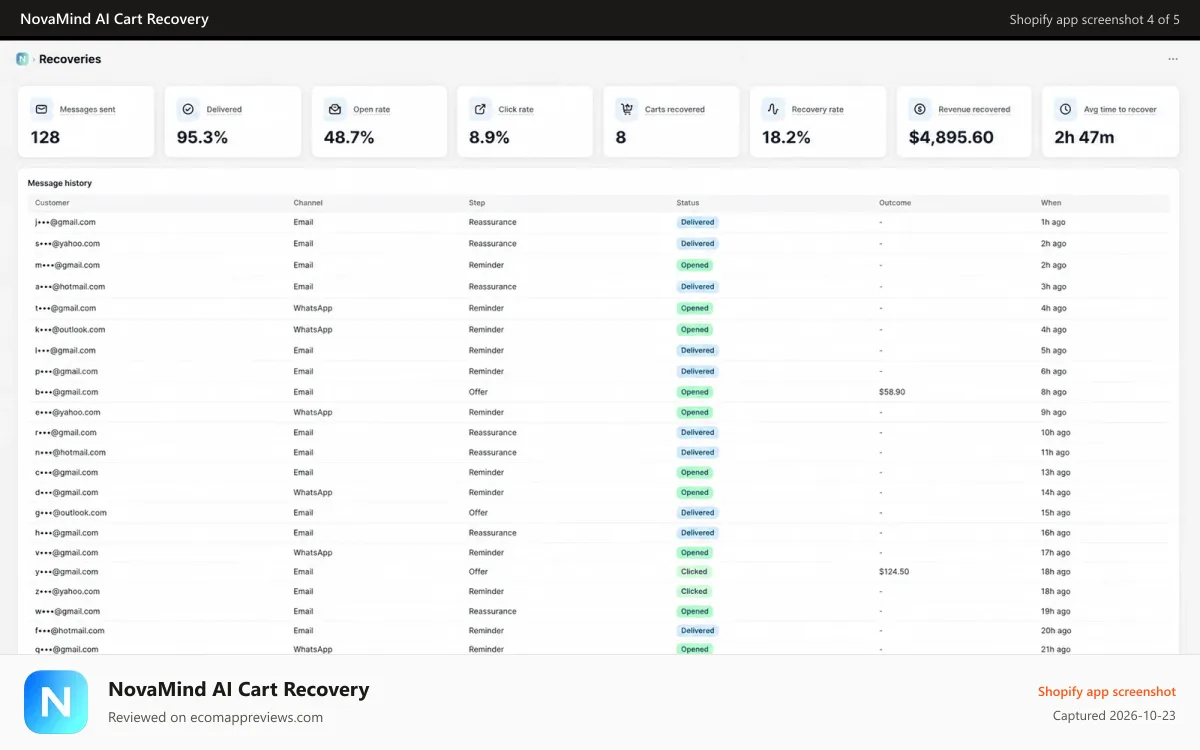Viewport: 1200px width, 750px height.
Task: Click the Delivered metric label
Action: coord(224,110)
